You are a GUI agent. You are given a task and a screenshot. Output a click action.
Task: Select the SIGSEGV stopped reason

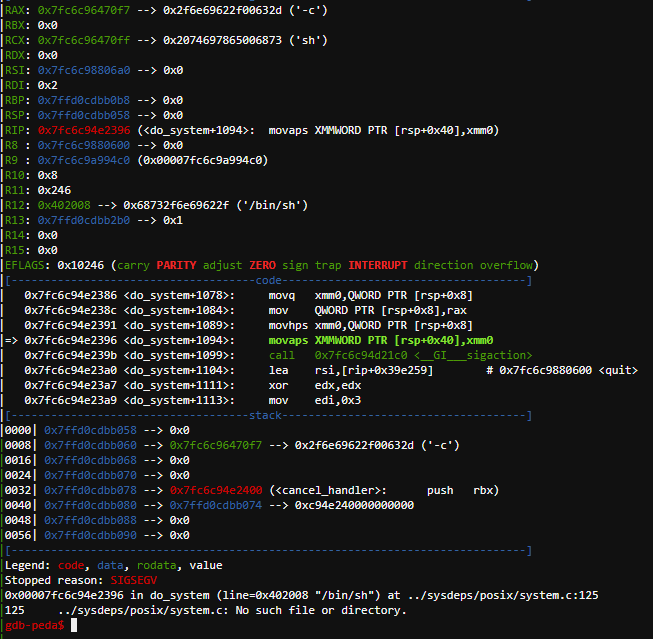pos(134,580)
